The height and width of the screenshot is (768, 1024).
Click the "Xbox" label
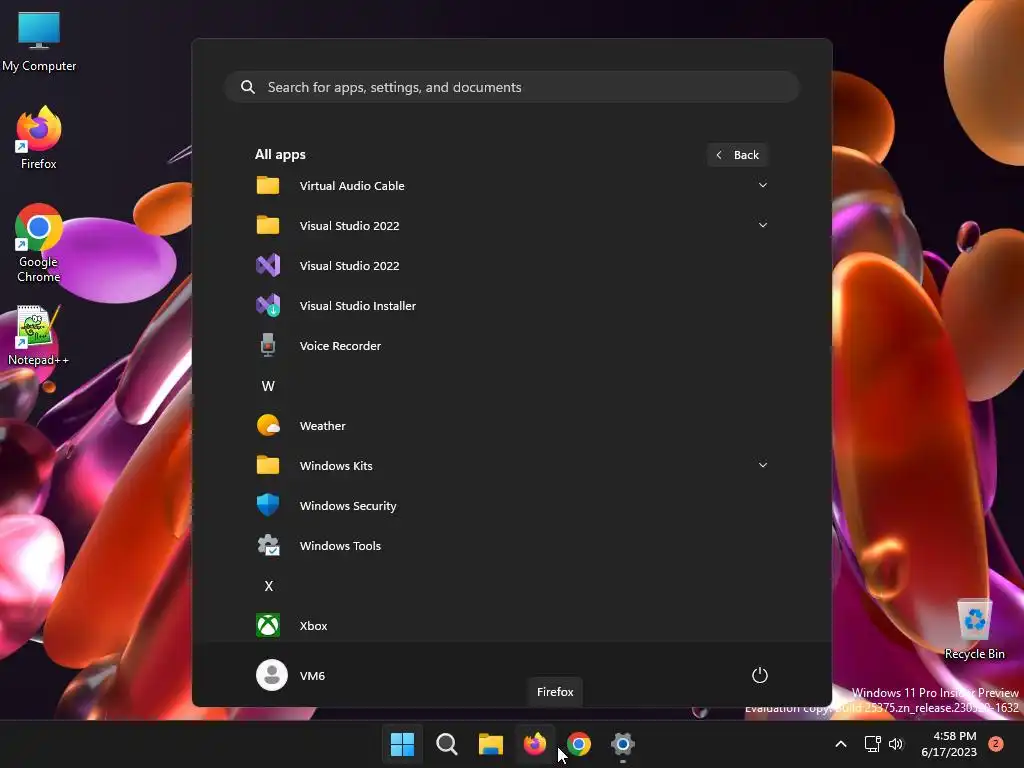point(313,625)
